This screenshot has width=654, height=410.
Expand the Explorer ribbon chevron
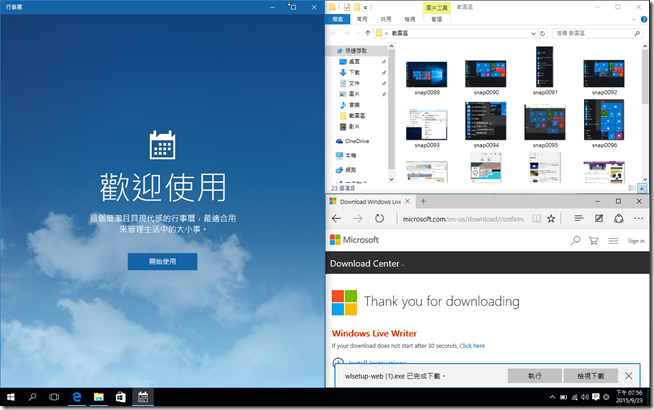[634, 19]
